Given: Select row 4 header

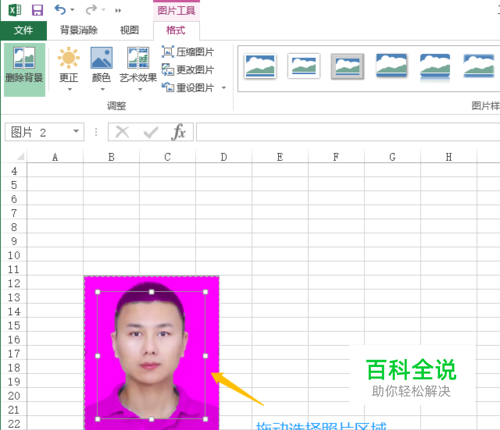Looking at the screenshot, I should click(x=14, y=171).
